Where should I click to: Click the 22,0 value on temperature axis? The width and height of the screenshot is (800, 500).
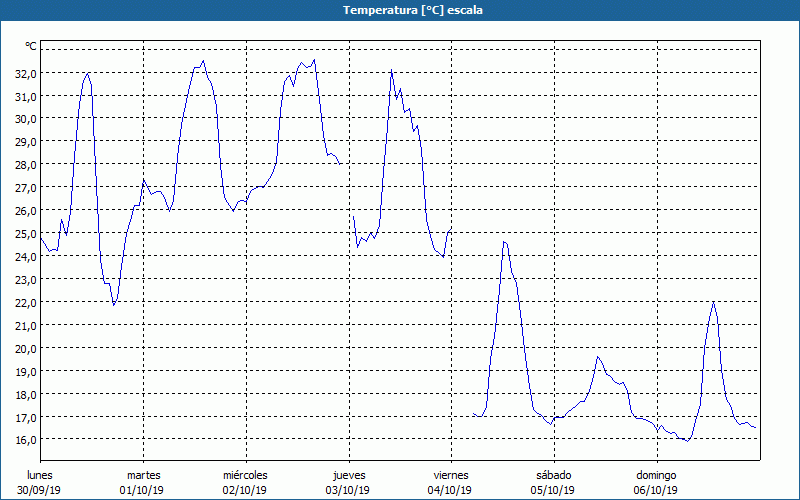(26, 303)
